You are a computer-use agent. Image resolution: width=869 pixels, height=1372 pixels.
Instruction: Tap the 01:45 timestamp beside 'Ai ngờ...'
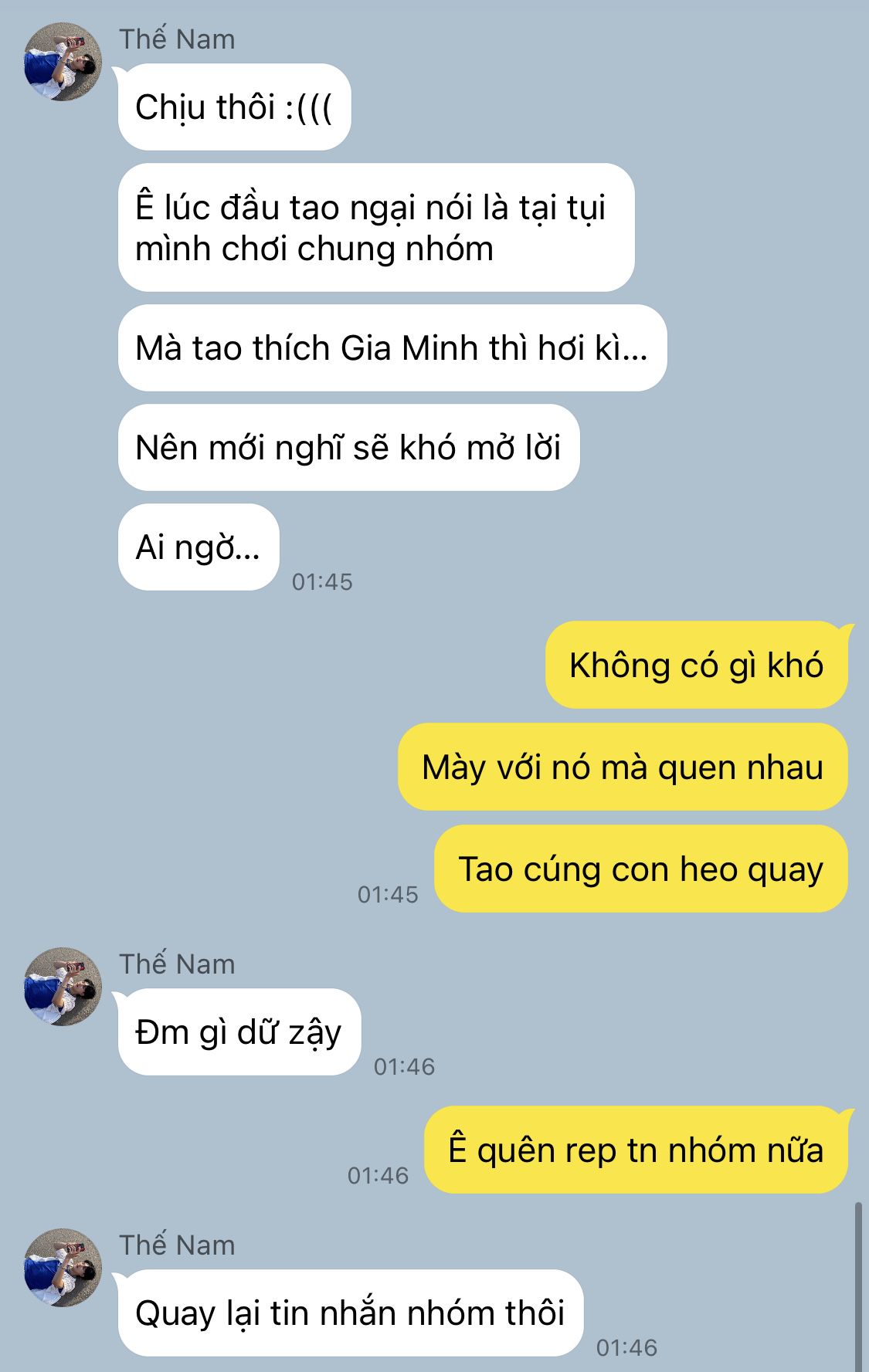322,581
